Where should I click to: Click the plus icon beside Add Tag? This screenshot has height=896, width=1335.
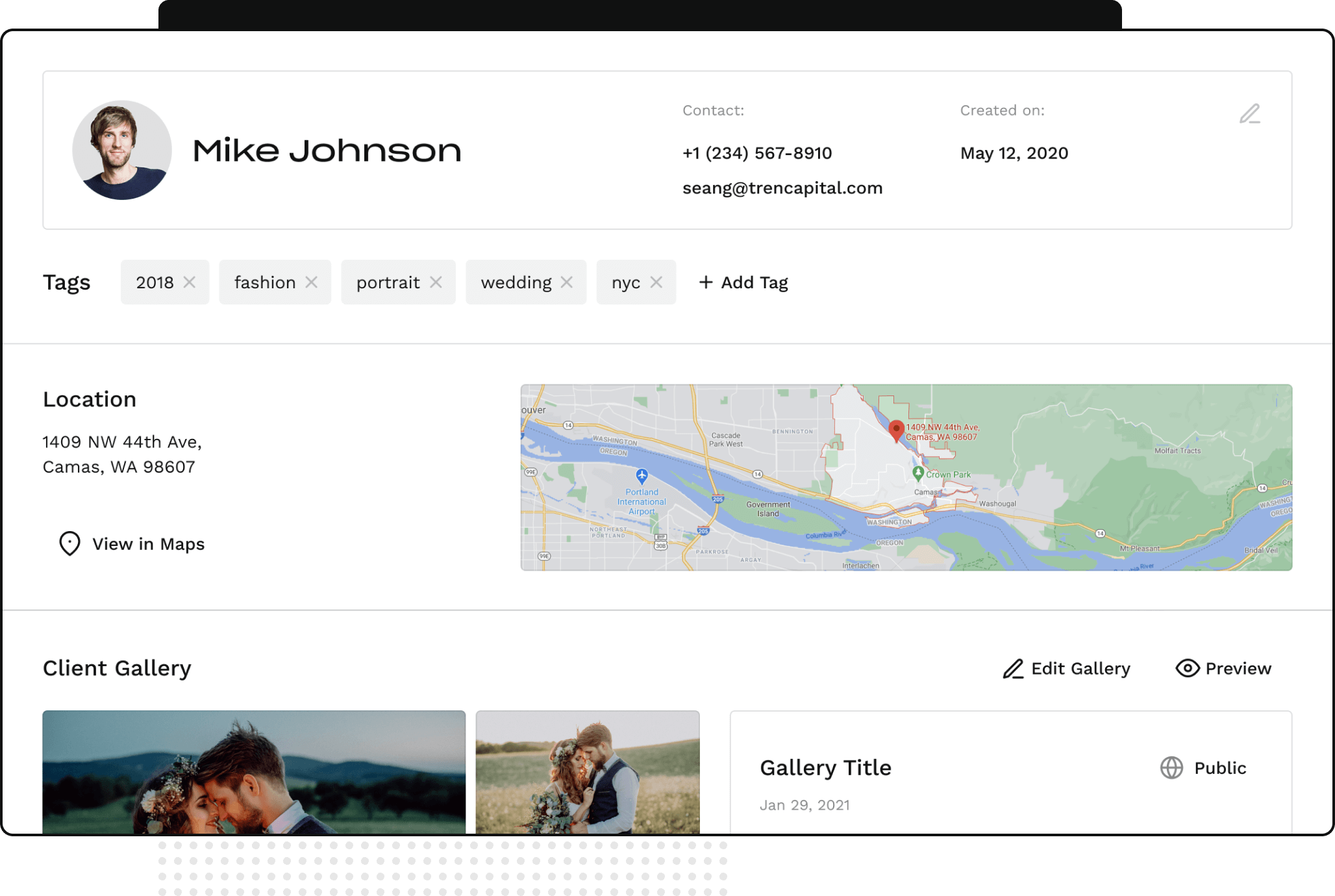coord(705,282)
